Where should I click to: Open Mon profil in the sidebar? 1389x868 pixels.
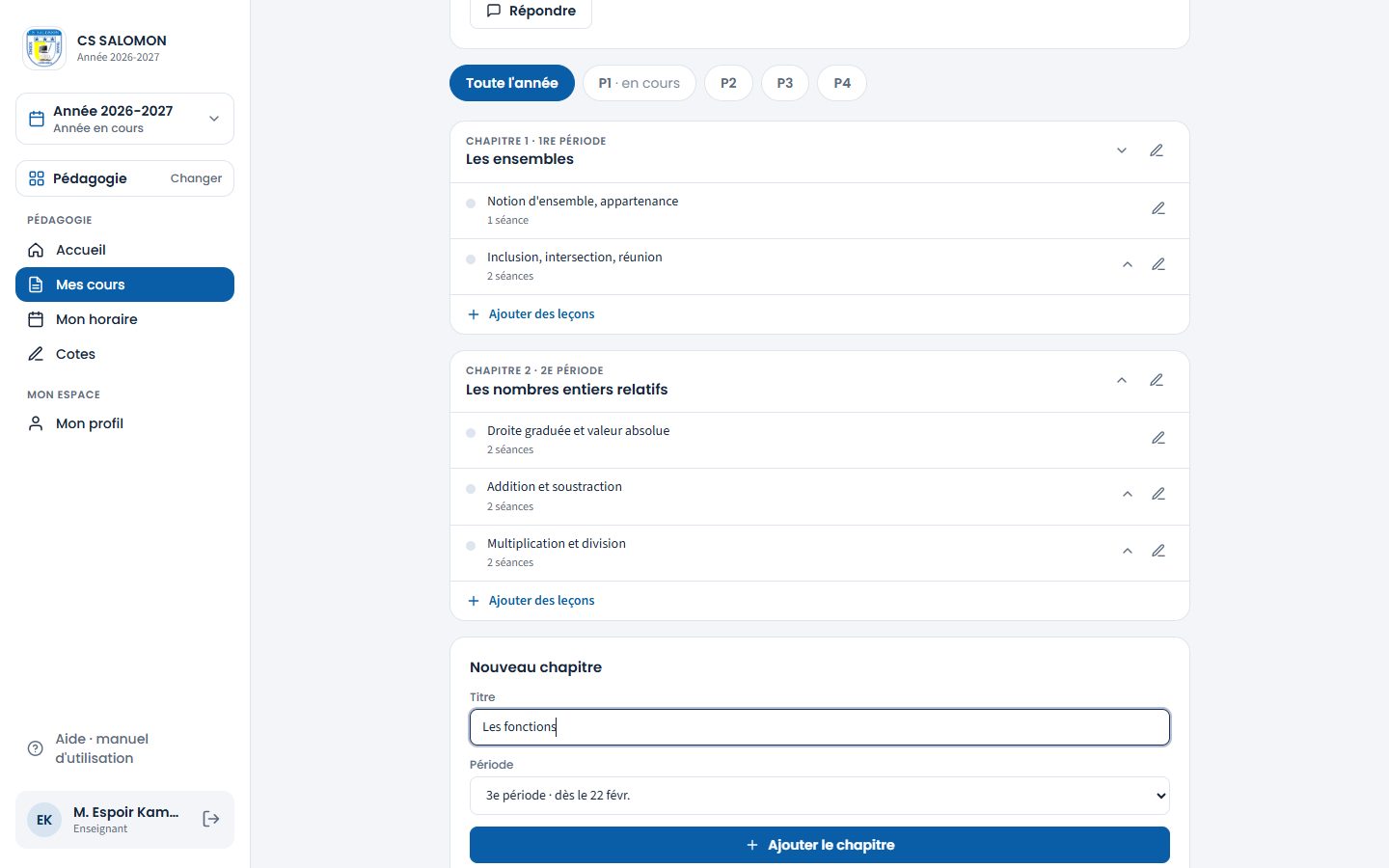124,423
